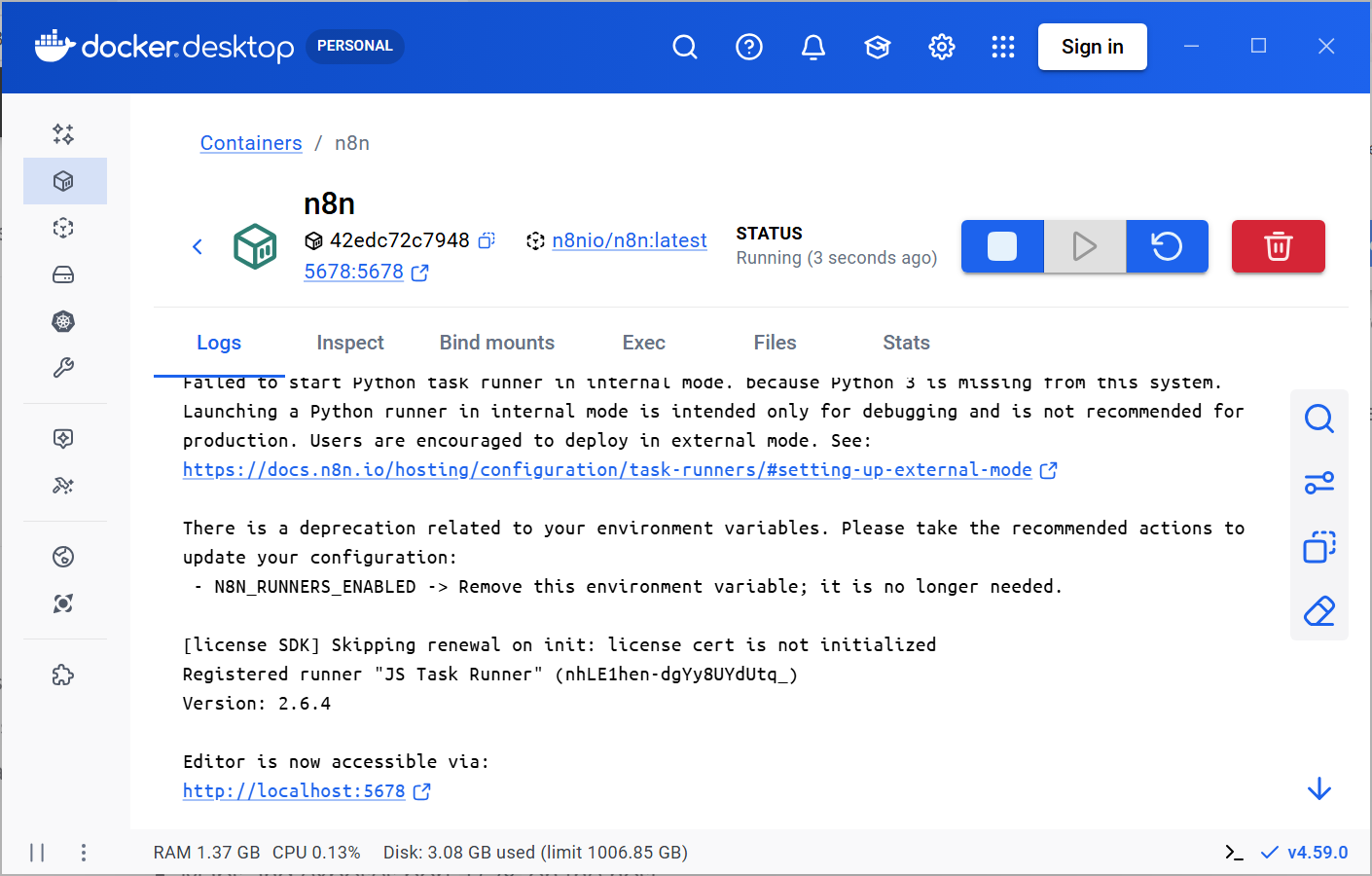1372x876 pixels.
Task: Switch to the Stats tab
Action: 906,342
